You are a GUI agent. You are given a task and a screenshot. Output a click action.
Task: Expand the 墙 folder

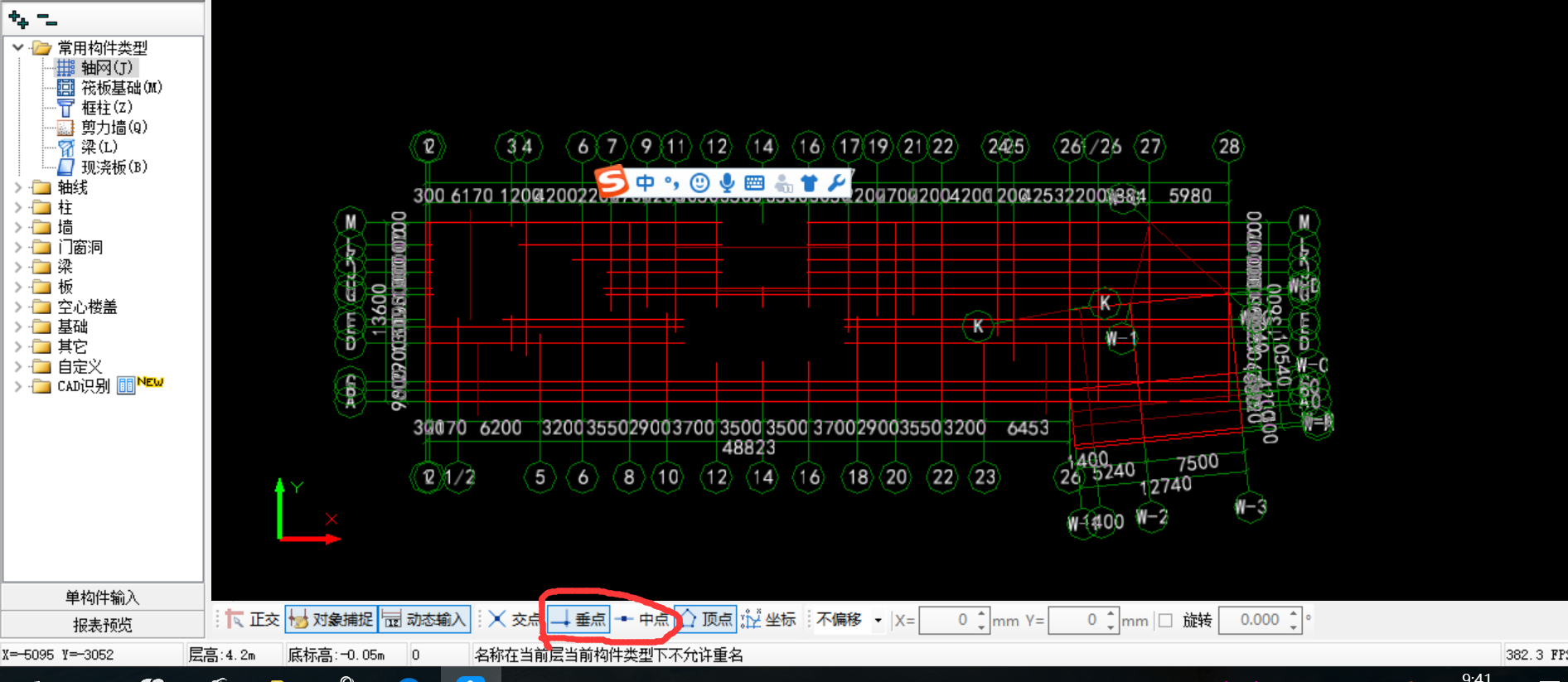(x=18, y=227)
